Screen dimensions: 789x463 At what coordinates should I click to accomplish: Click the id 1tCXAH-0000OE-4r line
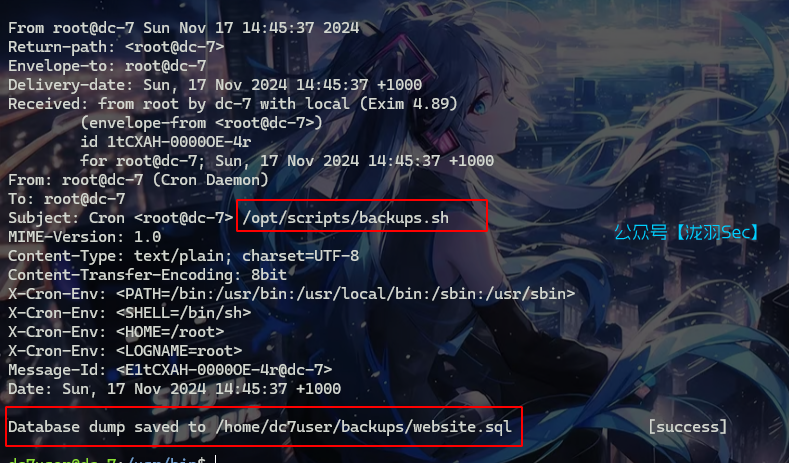coord(166,142)
